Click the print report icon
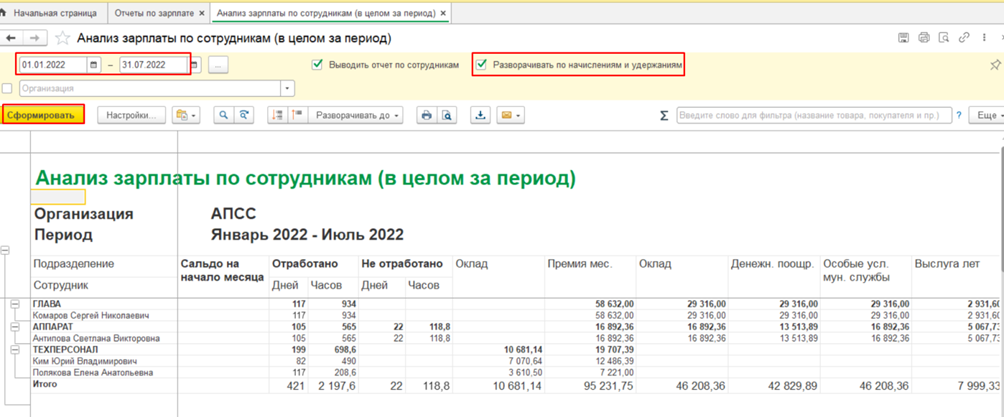The width and height of the screenshot is (1004, 417). click(427, 115)
